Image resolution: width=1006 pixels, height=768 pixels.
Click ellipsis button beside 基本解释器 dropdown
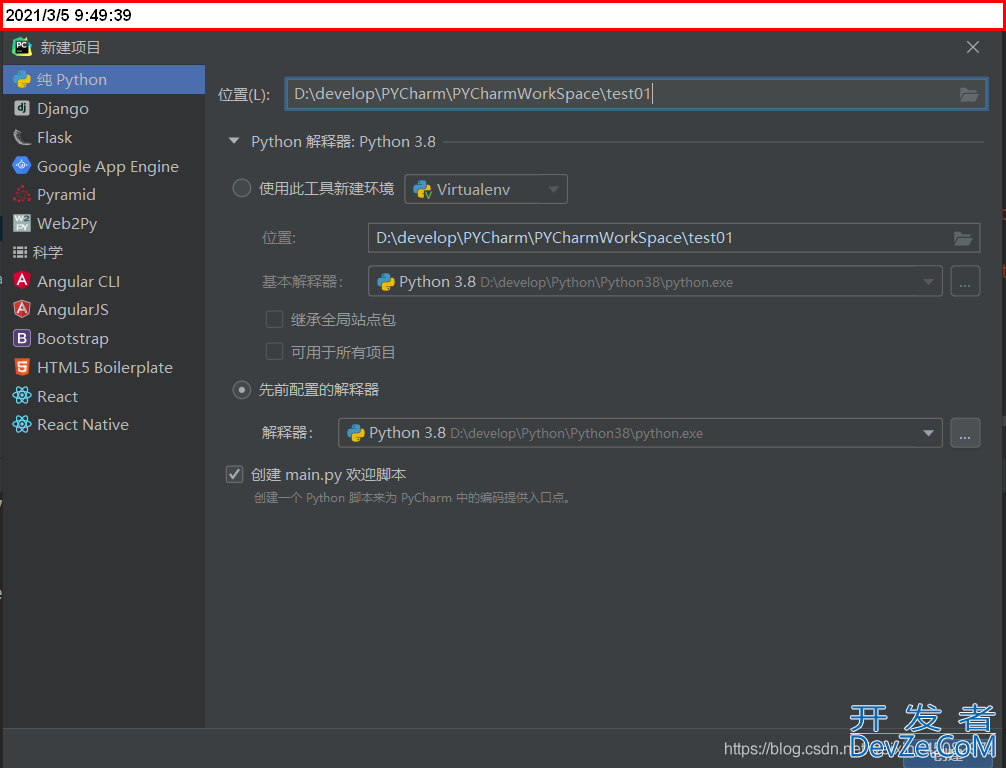click(x=965, y=282)
